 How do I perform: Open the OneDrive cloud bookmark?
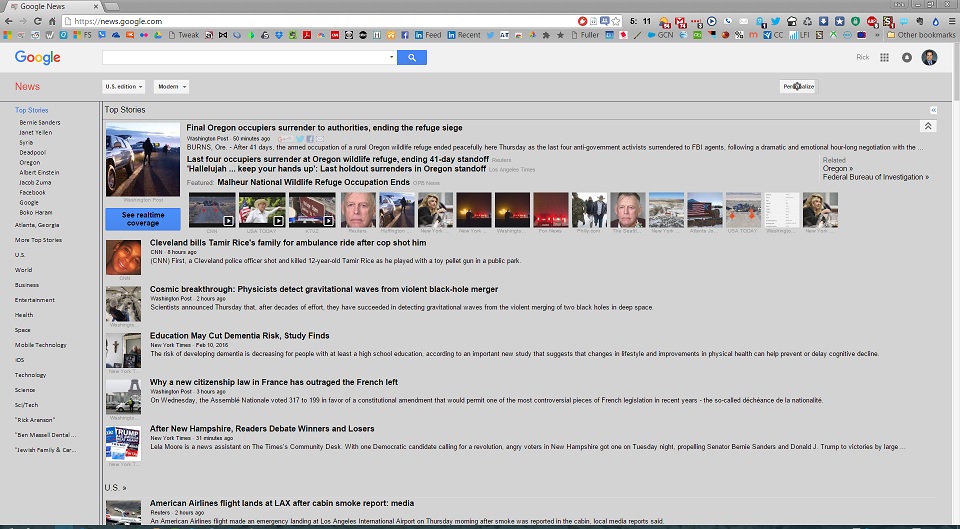pyautogui.click(x=115, y=36)
